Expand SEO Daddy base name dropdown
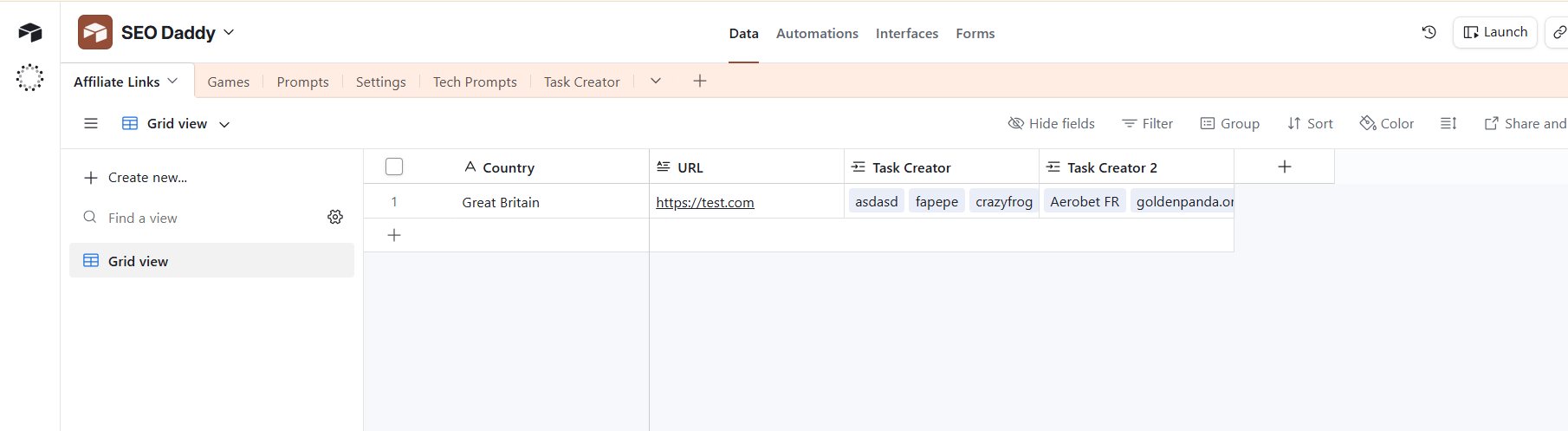Screen dimensions: 1568x431 click(229, 32)
